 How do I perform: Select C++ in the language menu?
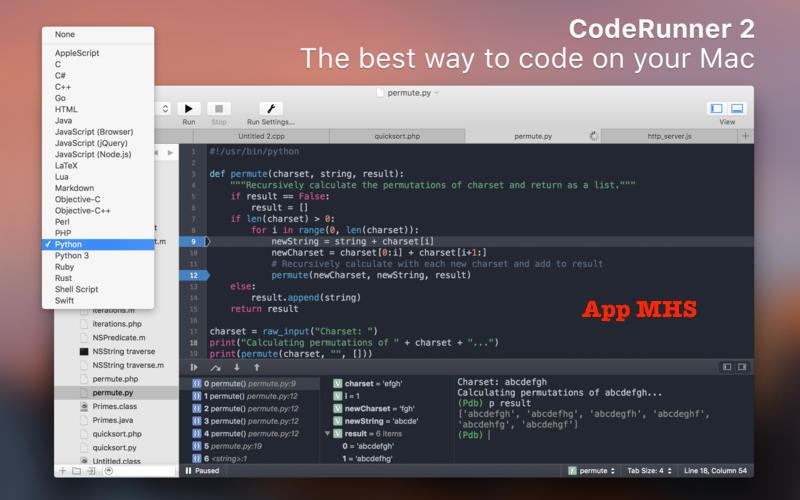[98, 87]
